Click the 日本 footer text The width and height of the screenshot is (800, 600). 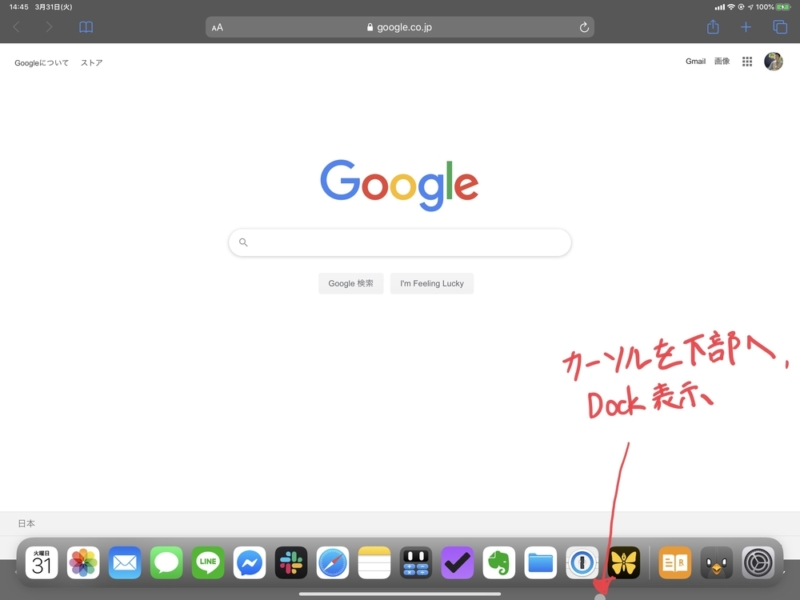coord(27,523)
